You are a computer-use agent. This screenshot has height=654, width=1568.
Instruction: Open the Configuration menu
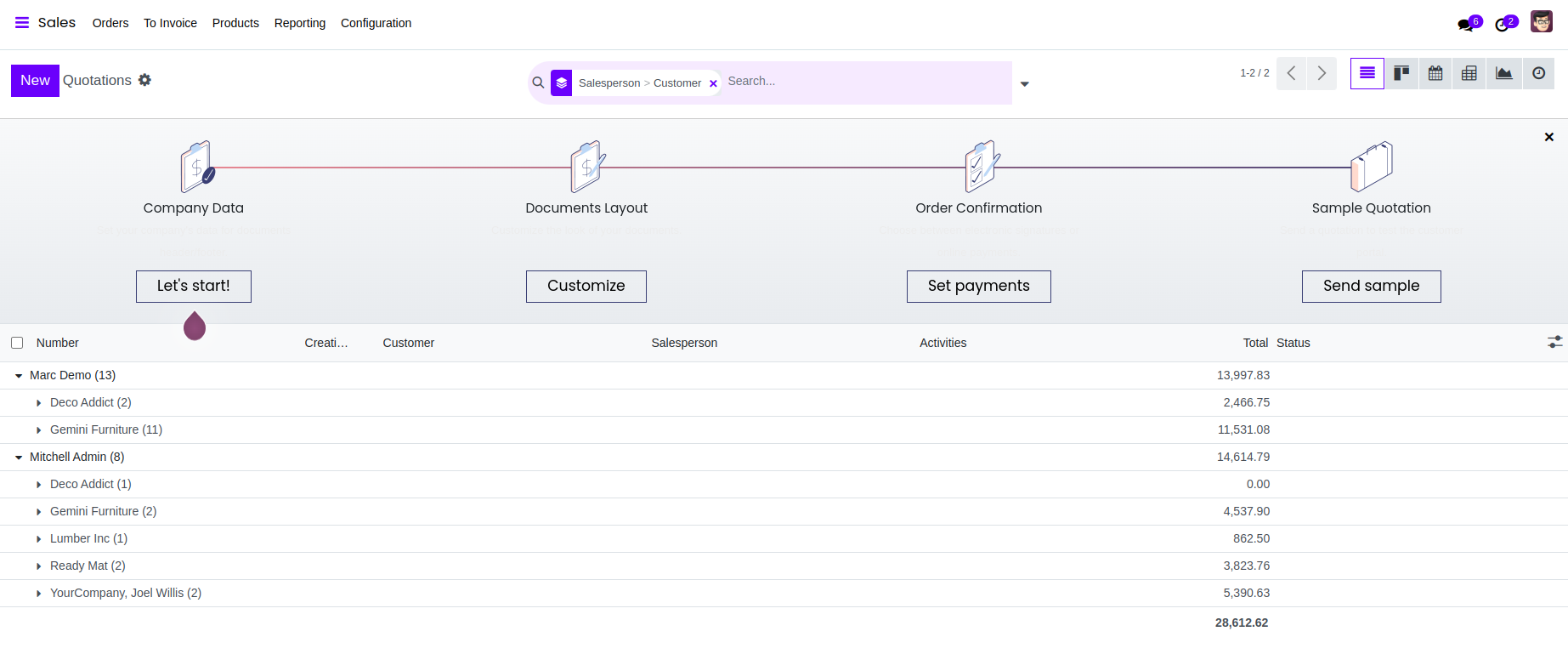[x=376, y=23]
